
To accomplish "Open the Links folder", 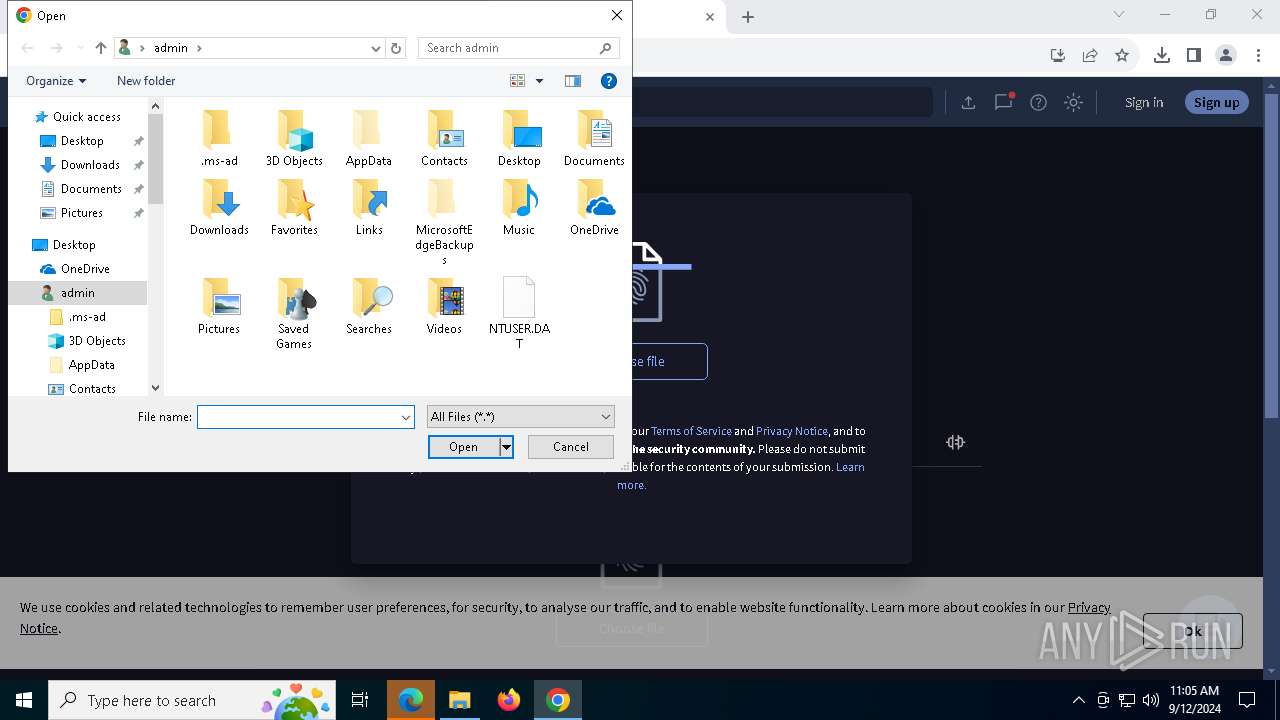I will pos(369,208).
